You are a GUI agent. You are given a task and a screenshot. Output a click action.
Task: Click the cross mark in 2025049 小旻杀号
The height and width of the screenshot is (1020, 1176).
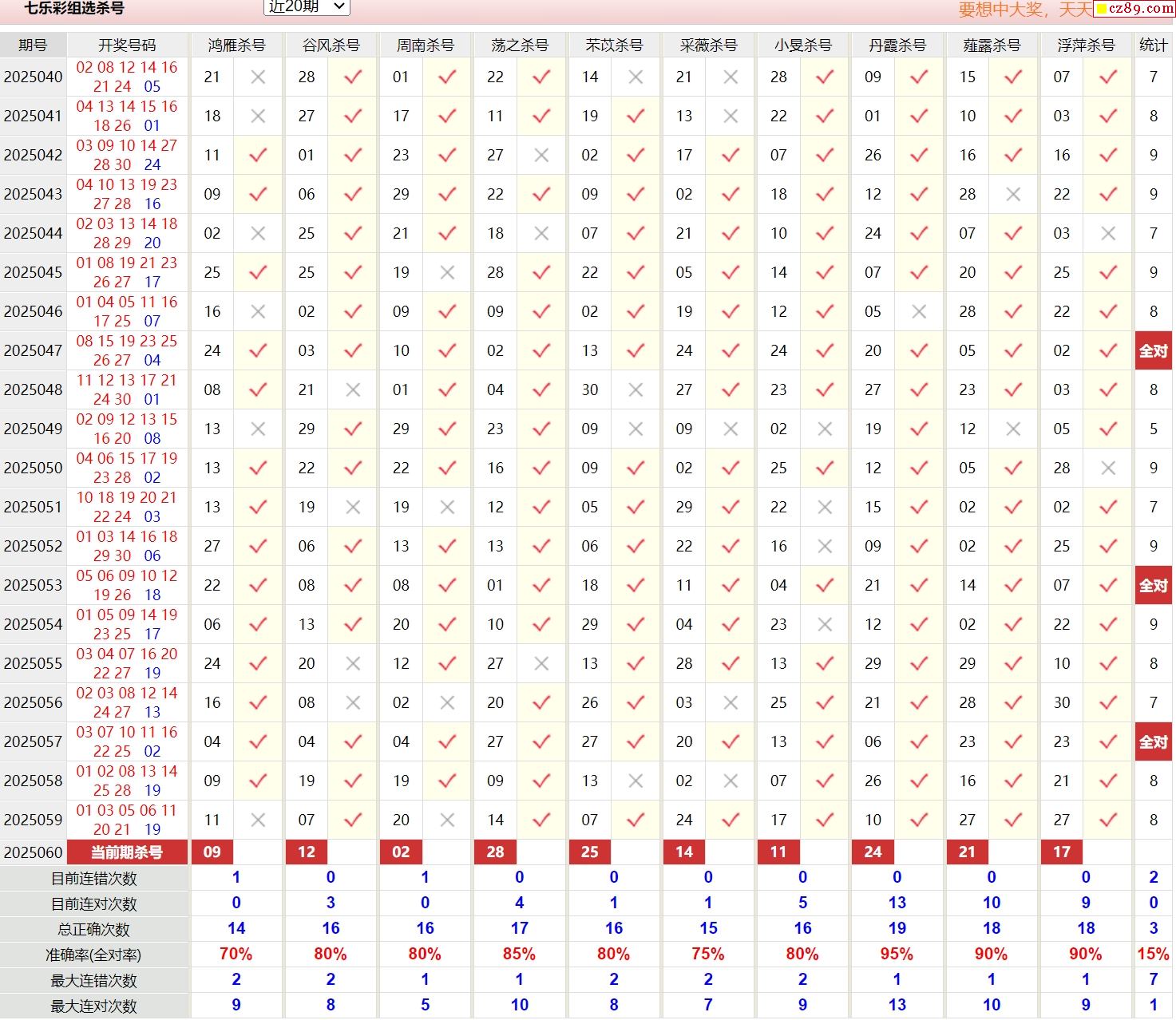tap(825, 429)
